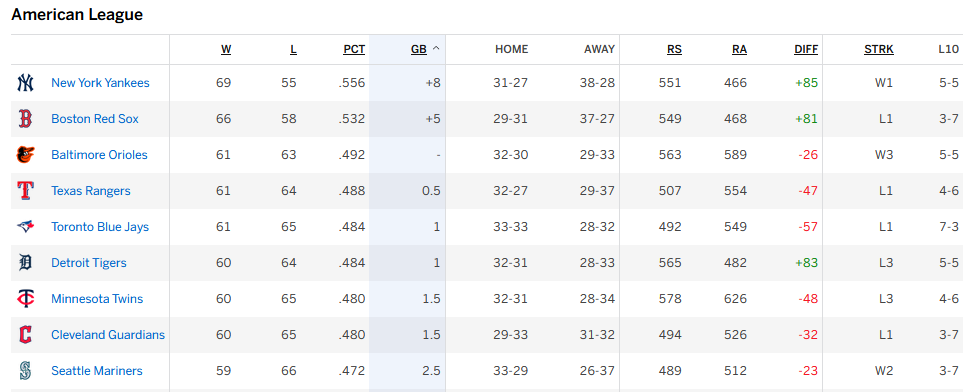This screenshot has width=973, height=392.
Task: Click the Minnesota Twins logo icon
Action: (25, 298)
